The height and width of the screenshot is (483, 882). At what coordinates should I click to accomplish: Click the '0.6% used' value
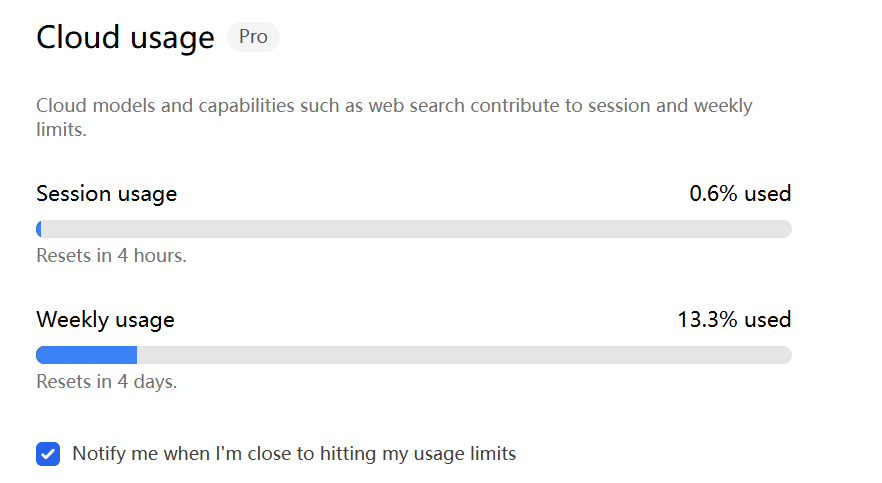point(740,193)
